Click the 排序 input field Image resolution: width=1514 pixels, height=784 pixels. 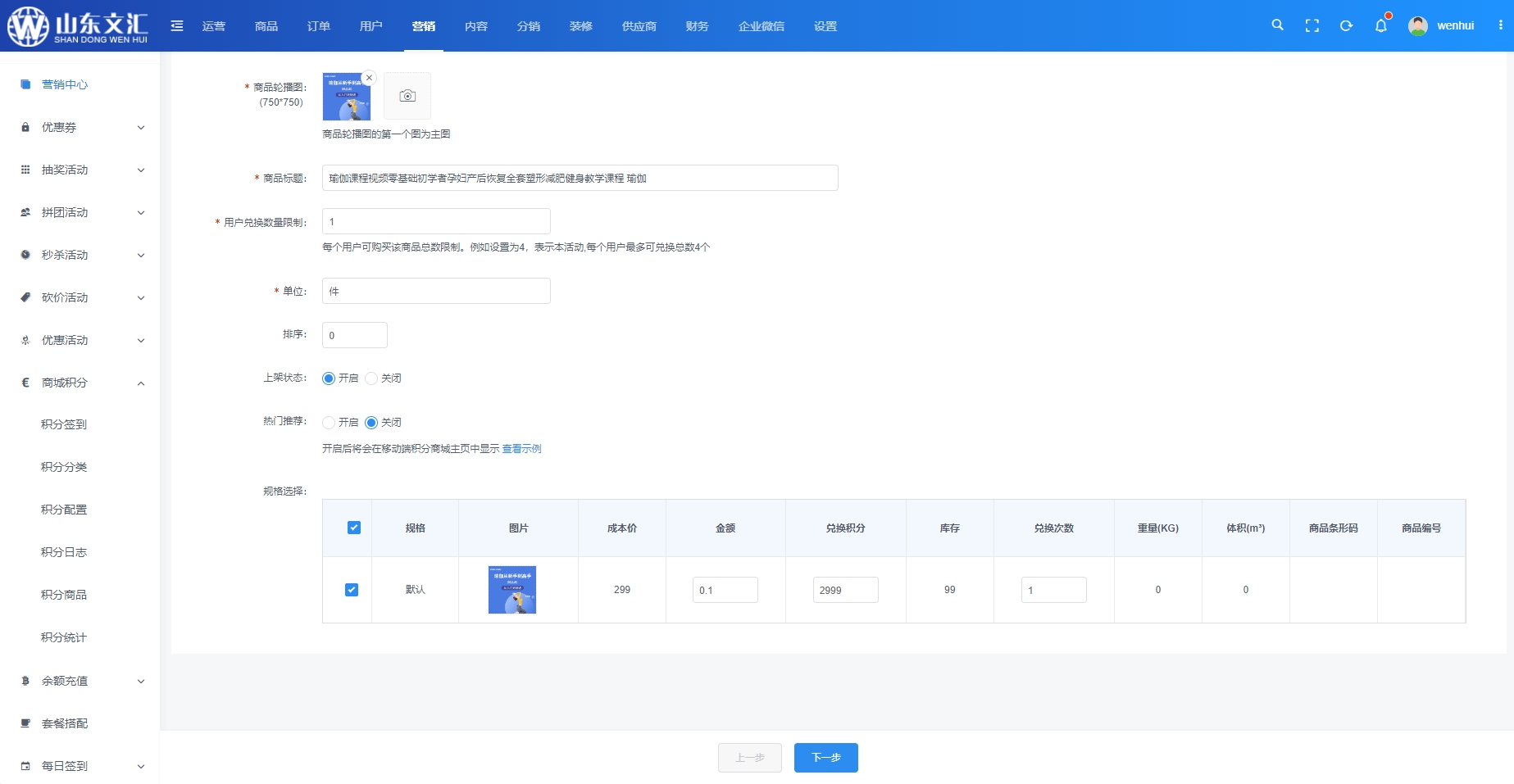[355, 335]
